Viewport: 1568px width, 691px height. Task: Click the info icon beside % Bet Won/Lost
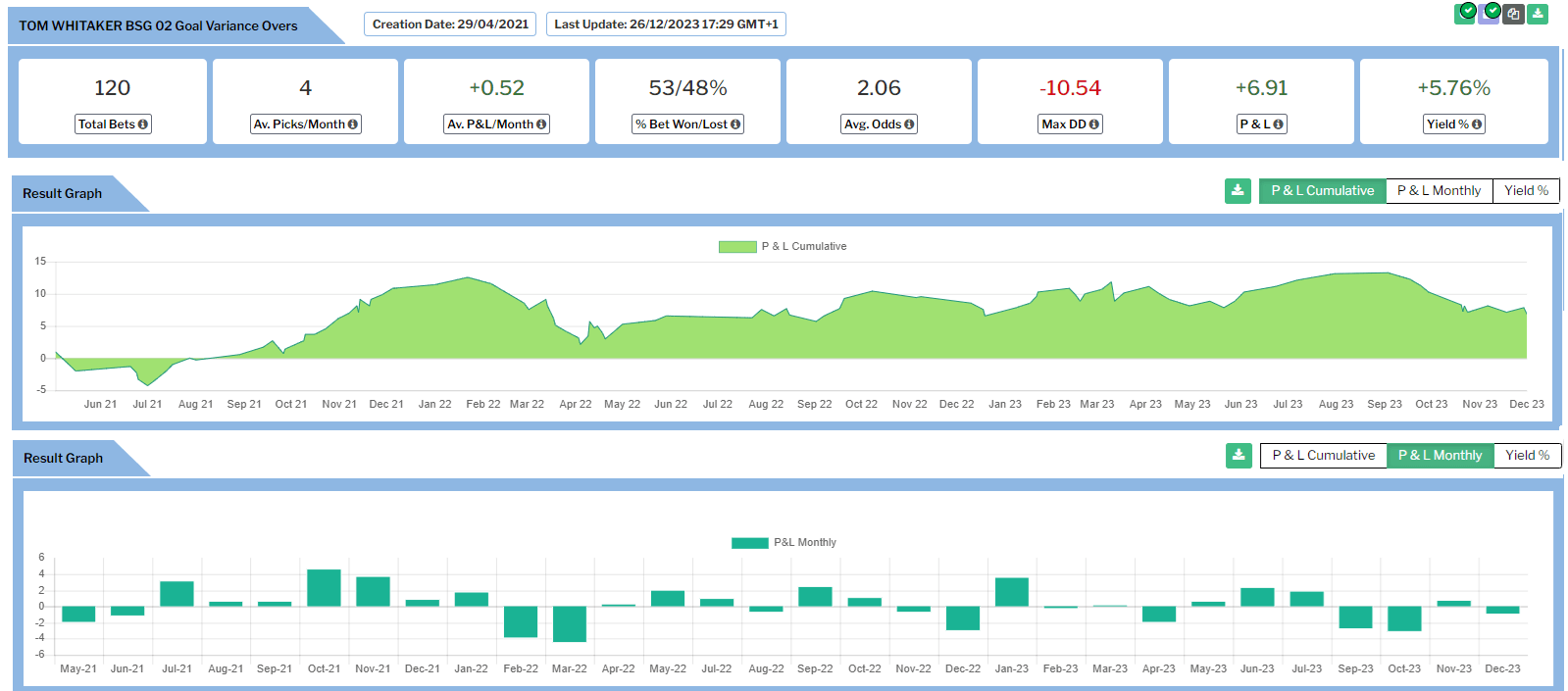pyautogui.click(x=735, y=124)
